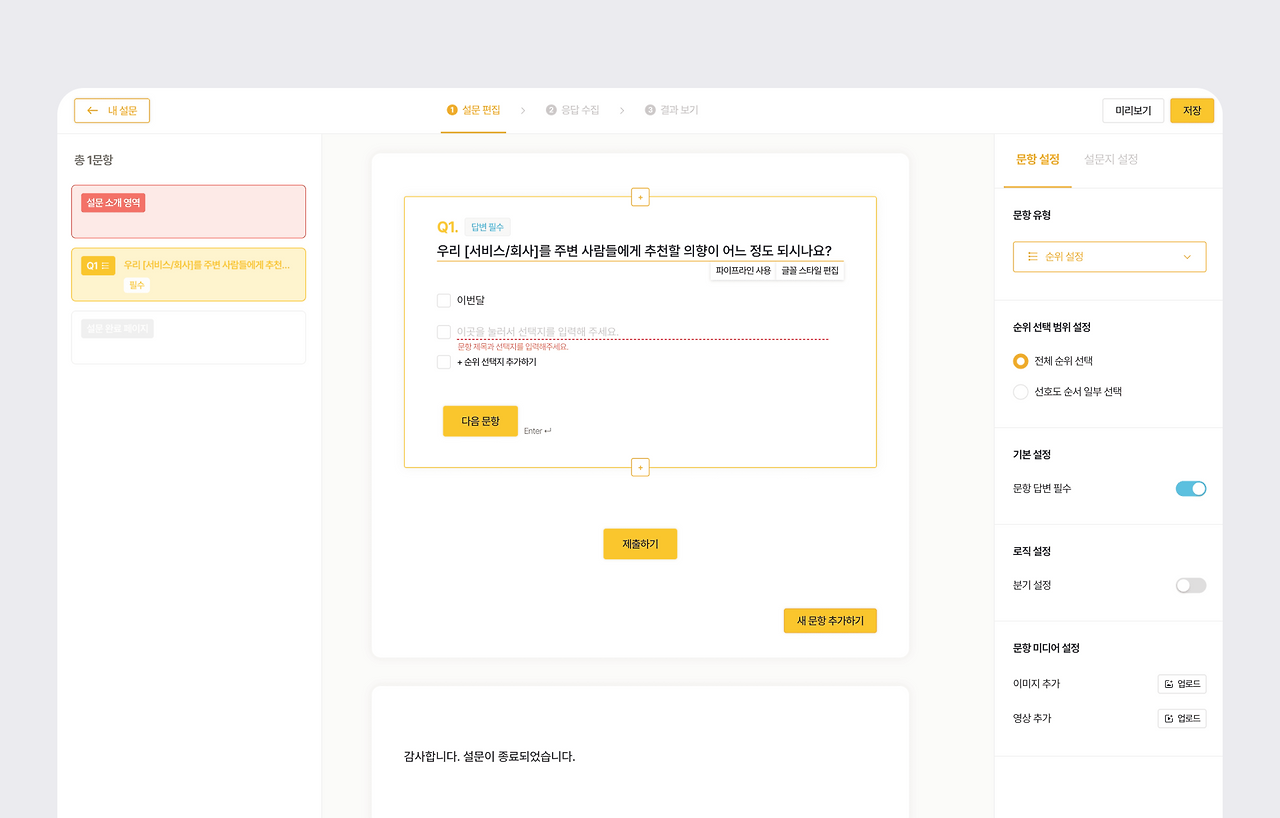The height and width of the screenshot is (818, 1280).
Task: Click the 기본 설정 heading
Action: (x=1032, y=455)
